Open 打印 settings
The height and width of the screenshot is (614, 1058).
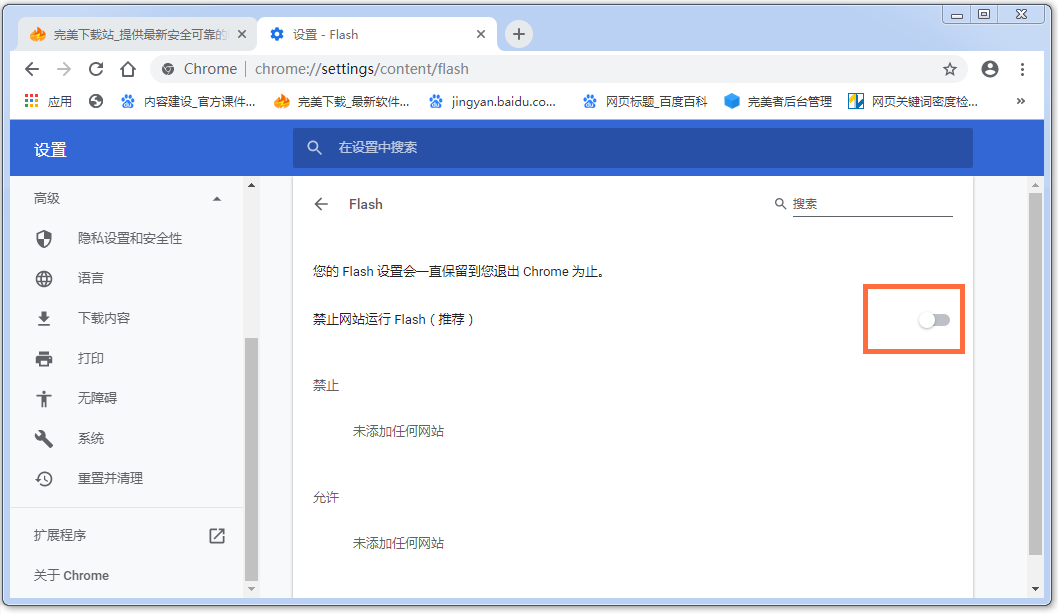click(90, 358)
